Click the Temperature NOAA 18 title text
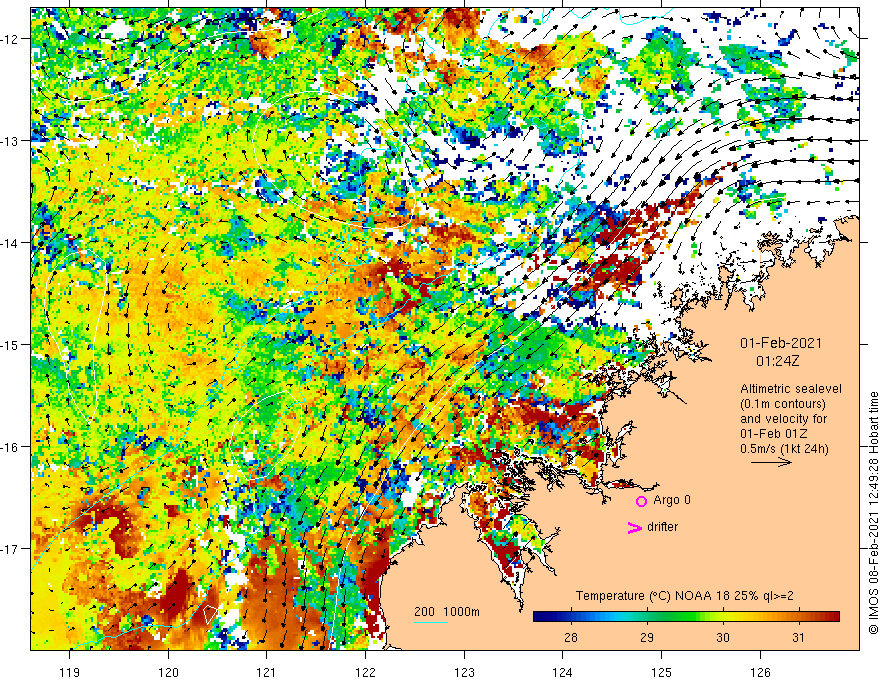The image size is (880, 680). click(x=685, y=596)
